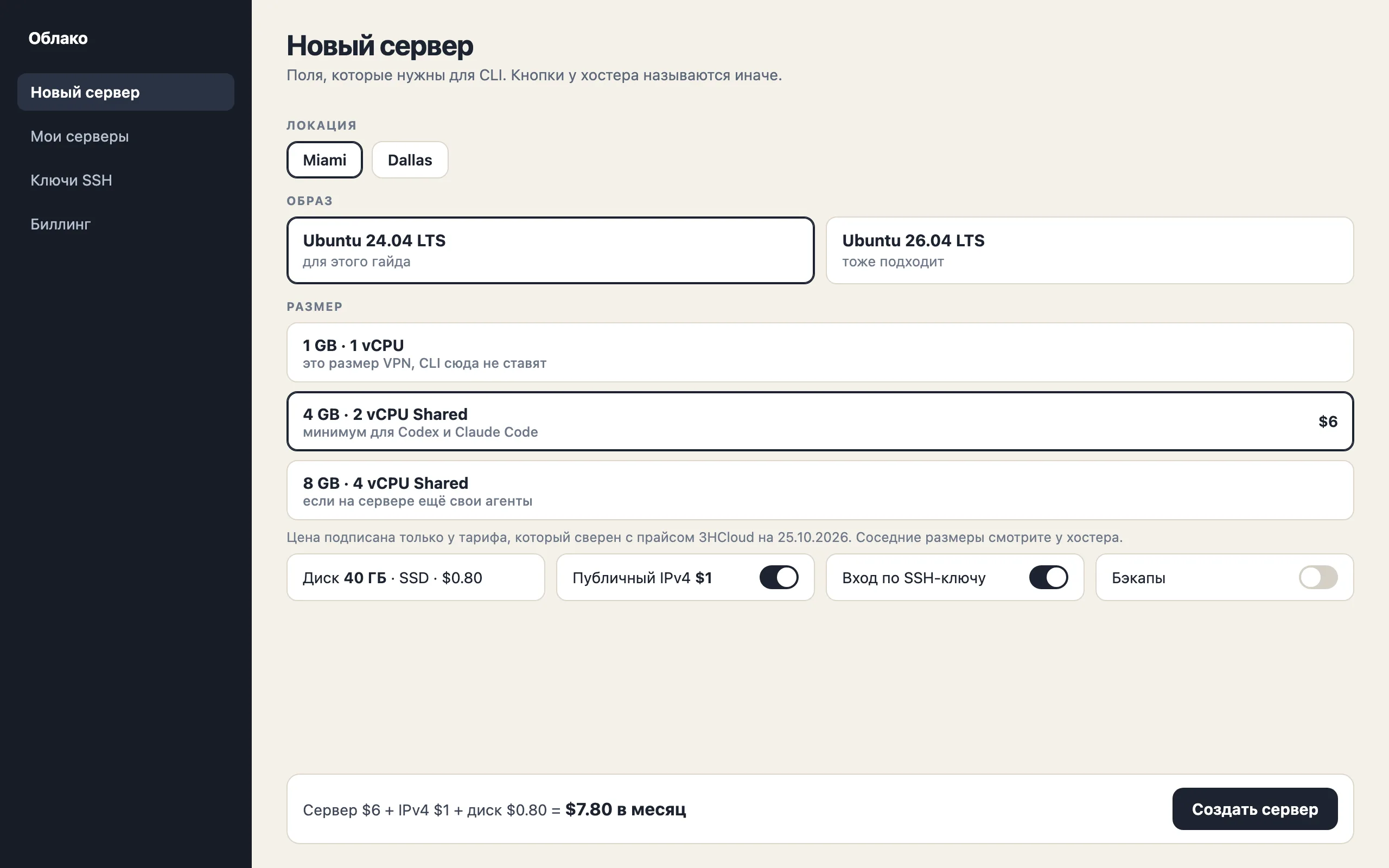Click the $7.80 в месяц total

pos(625,809)
